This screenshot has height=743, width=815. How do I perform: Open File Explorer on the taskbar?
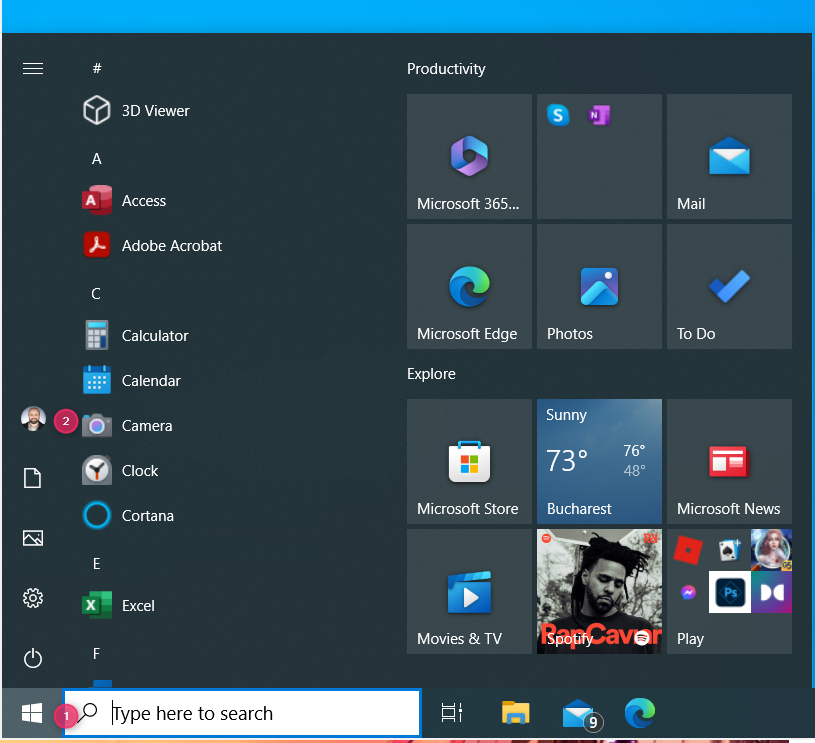click(x=515, y=713)
